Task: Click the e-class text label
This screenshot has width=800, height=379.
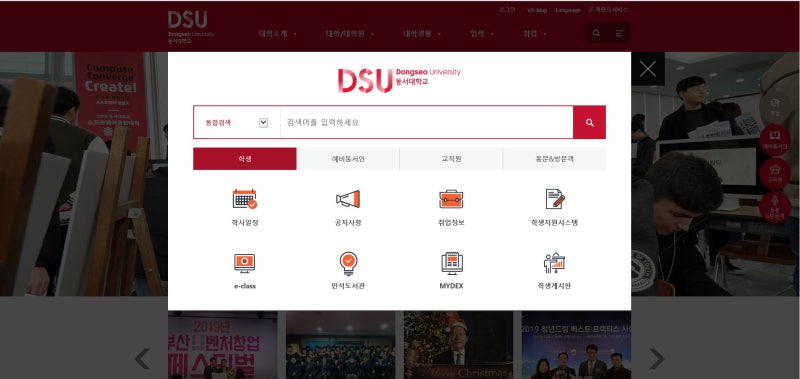Action: 245,286
